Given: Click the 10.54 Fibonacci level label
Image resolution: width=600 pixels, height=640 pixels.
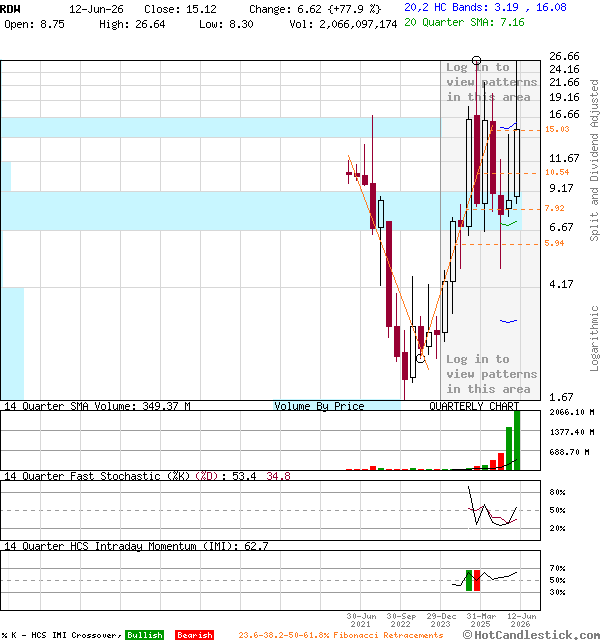Looking at the screenshot, I should pos(557,172).
